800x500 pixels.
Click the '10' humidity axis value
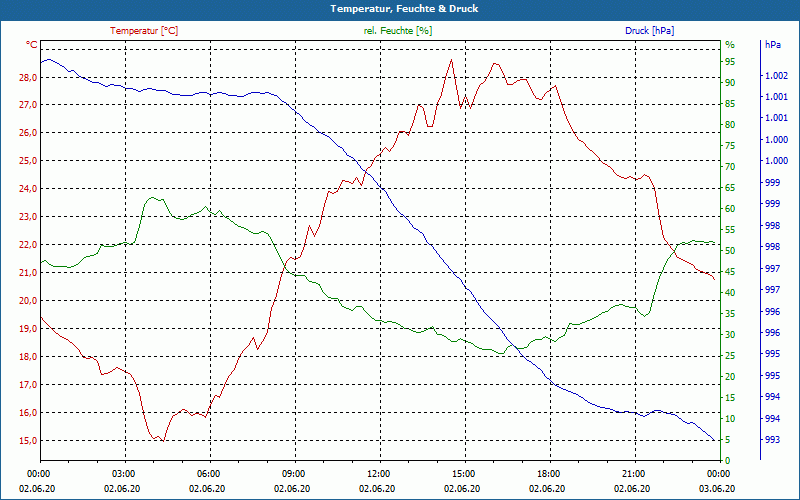click(730, 419)
